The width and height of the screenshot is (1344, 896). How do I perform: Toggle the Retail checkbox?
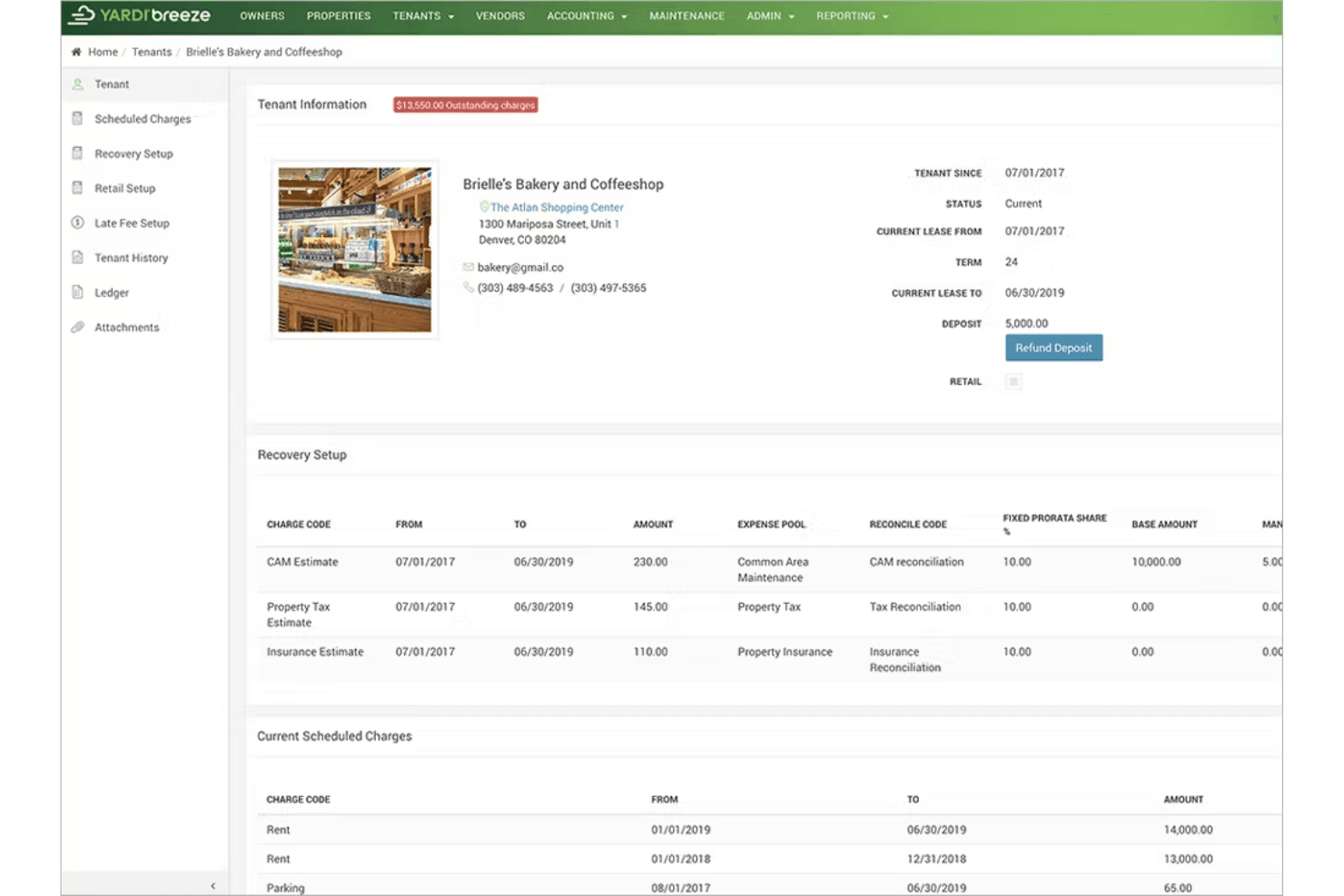1013,382
